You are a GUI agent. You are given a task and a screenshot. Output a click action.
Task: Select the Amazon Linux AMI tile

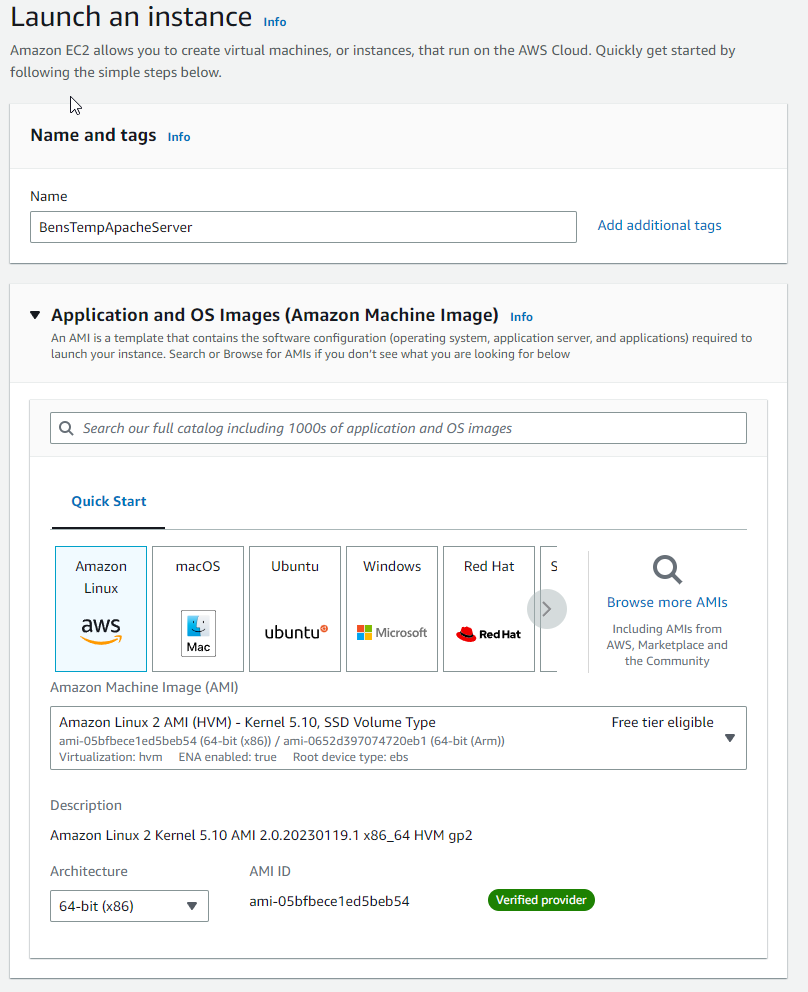(x=101, y=609)
